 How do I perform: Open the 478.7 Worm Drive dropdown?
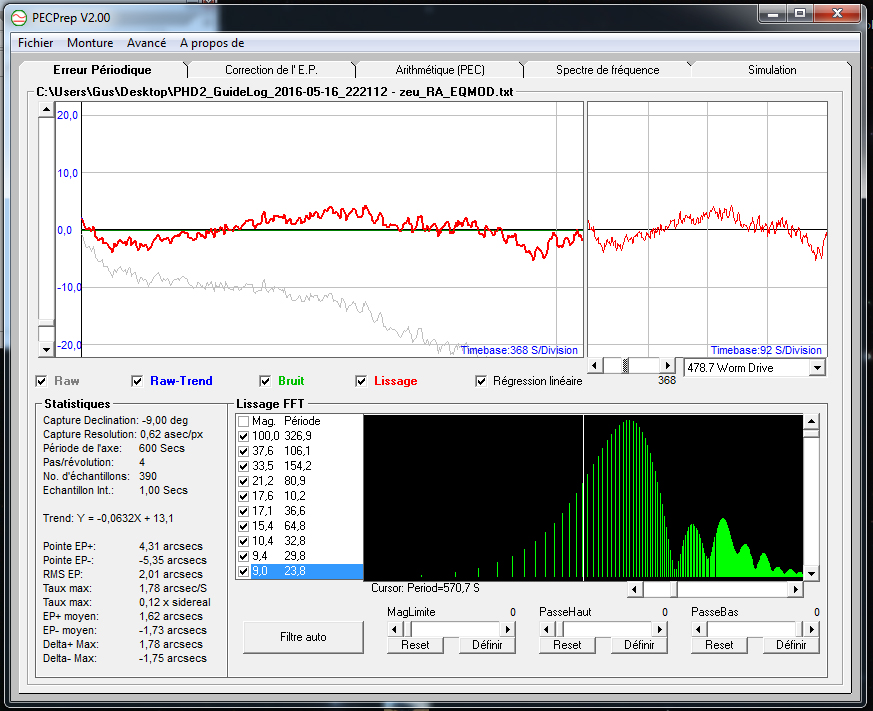pos(817,368)
